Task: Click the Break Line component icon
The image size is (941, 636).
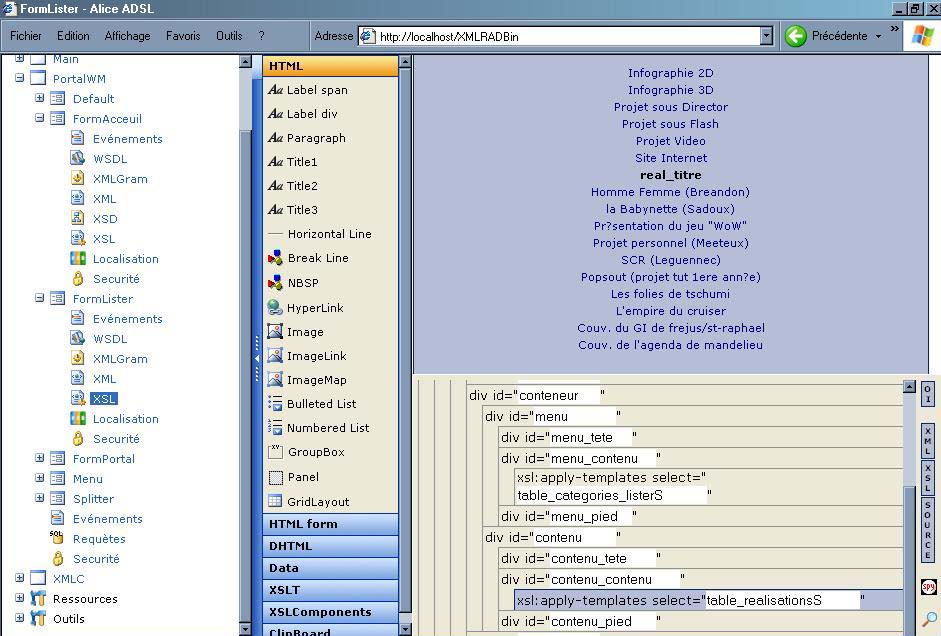Action: [x=275, y=258]
